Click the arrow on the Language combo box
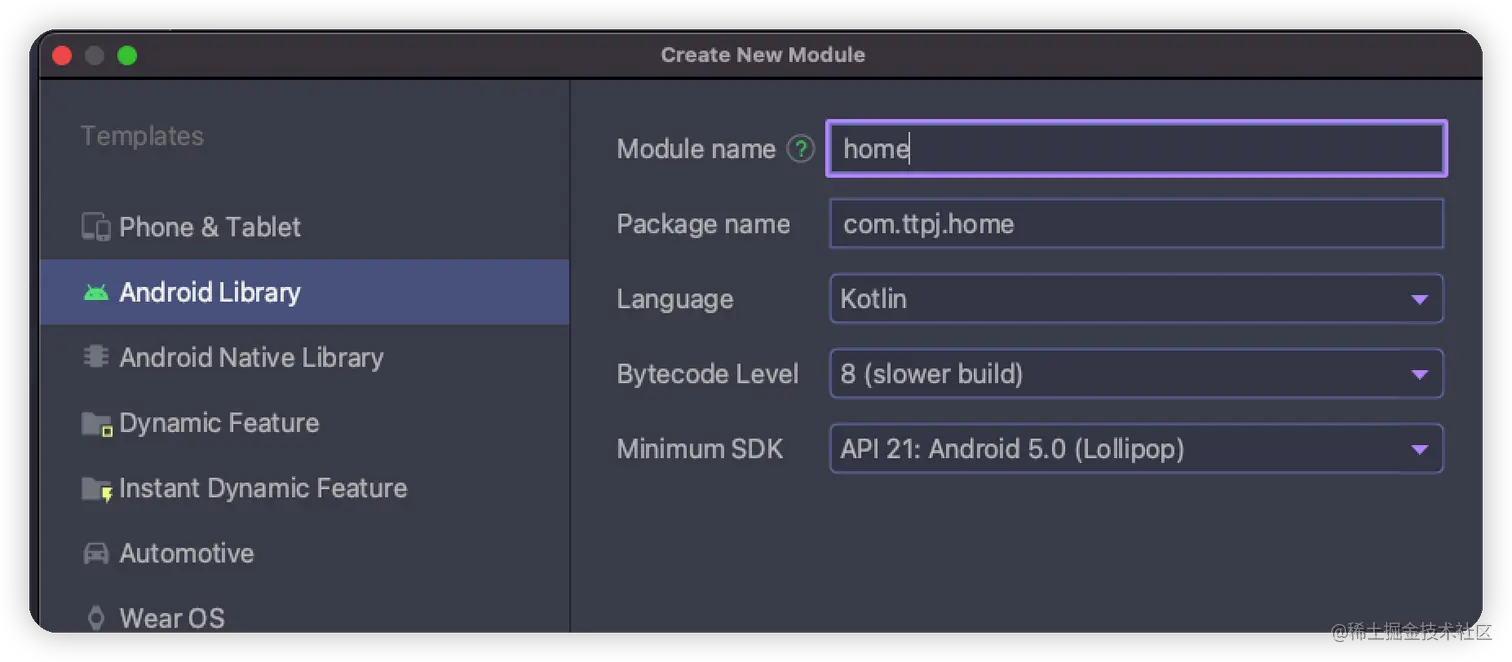 pos(1419,300)
